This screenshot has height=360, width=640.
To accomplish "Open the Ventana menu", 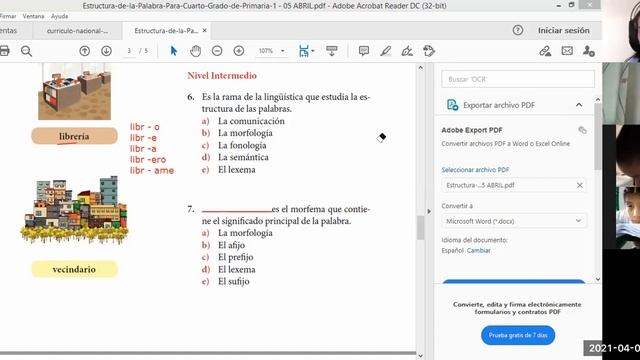I will click(x=33, y=16).
